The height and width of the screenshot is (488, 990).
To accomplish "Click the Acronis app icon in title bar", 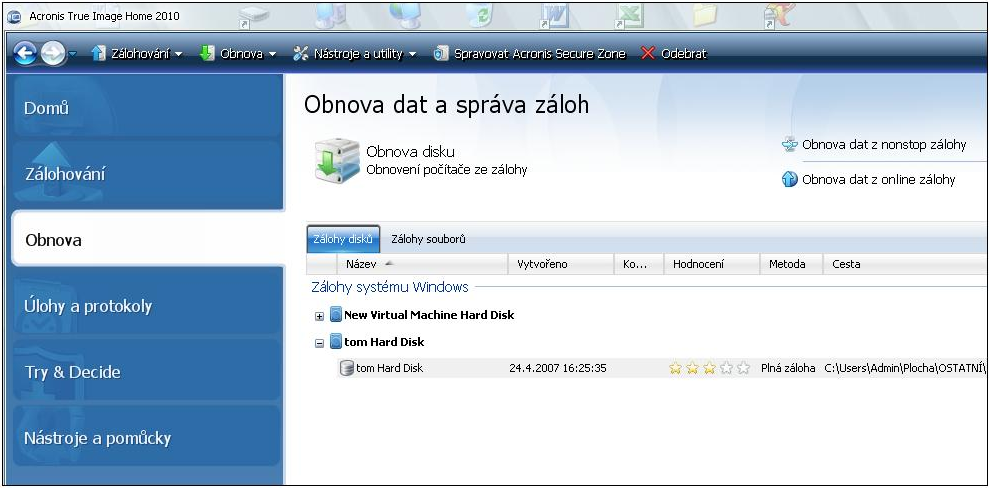I will click(x=14, y=16).
